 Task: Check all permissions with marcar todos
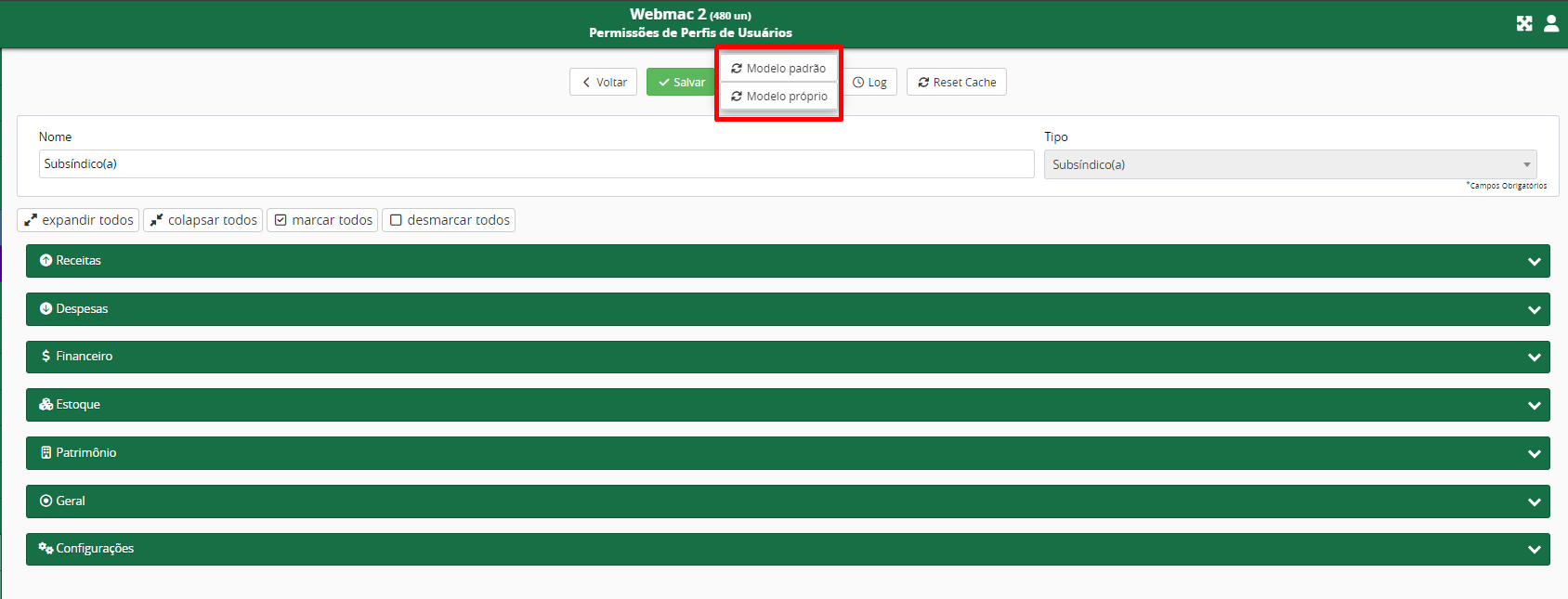coord(322,220)
